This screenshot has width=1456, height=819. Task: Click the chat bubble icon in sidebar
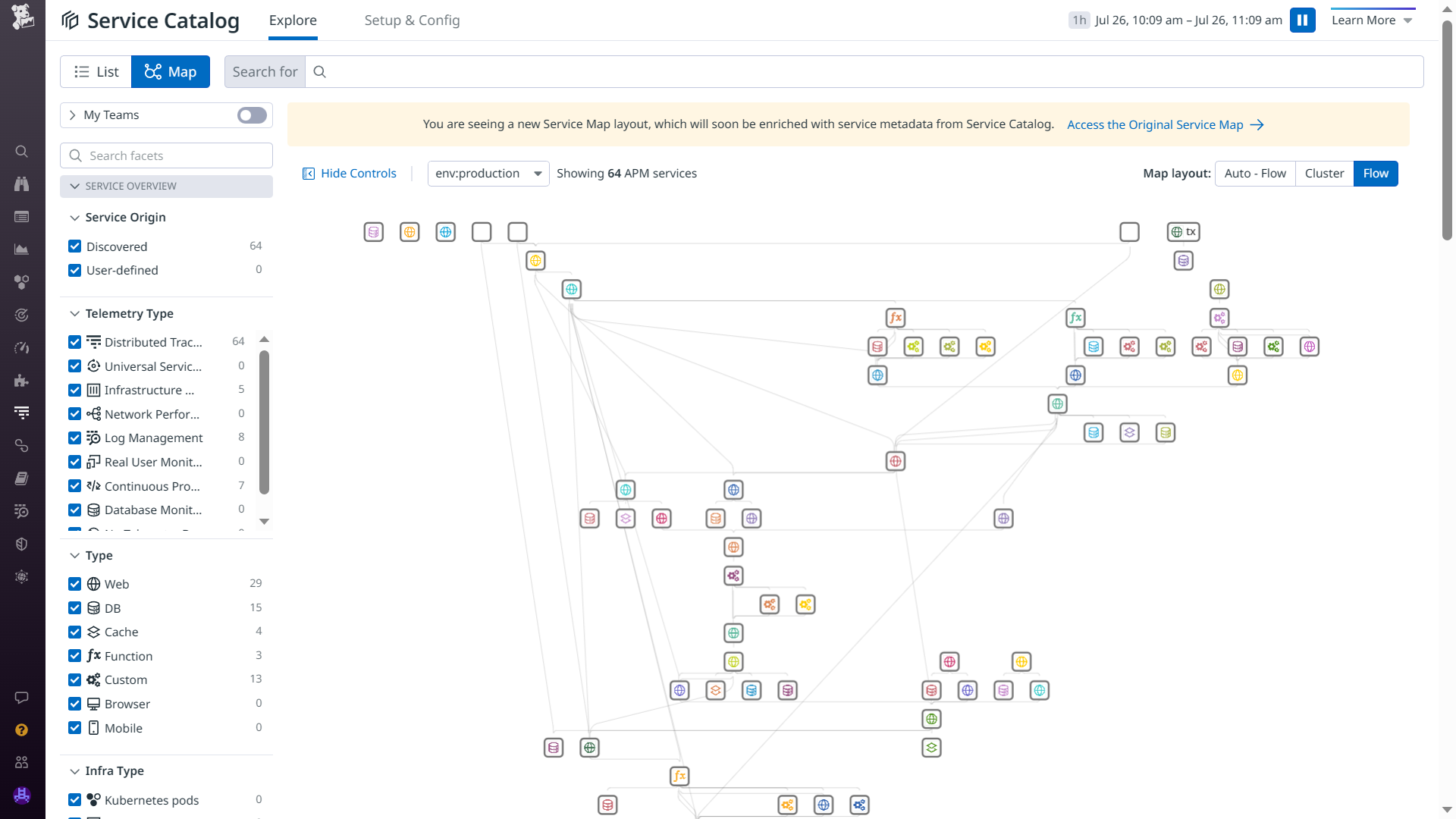tap(22, 698)
